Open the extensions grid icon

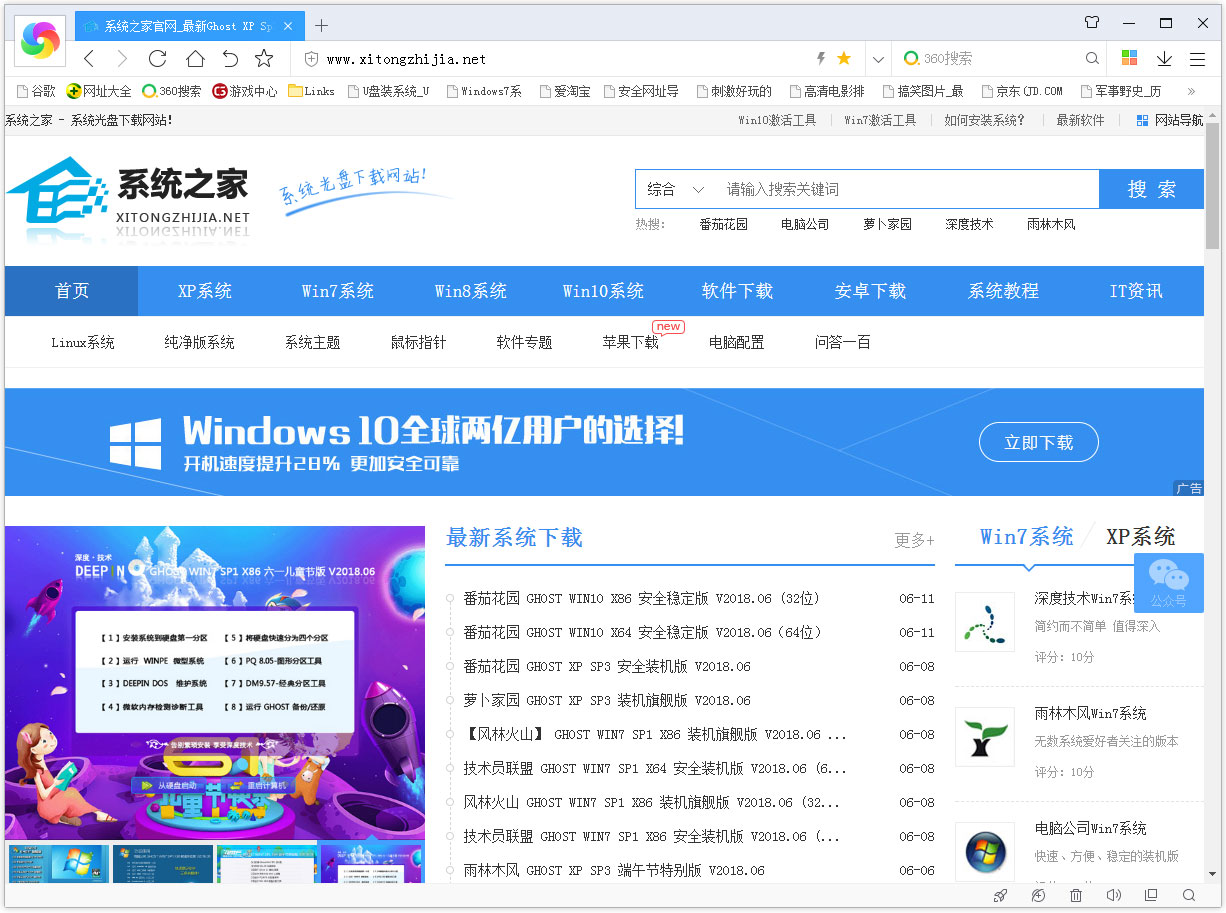(x=1131, y=58)
